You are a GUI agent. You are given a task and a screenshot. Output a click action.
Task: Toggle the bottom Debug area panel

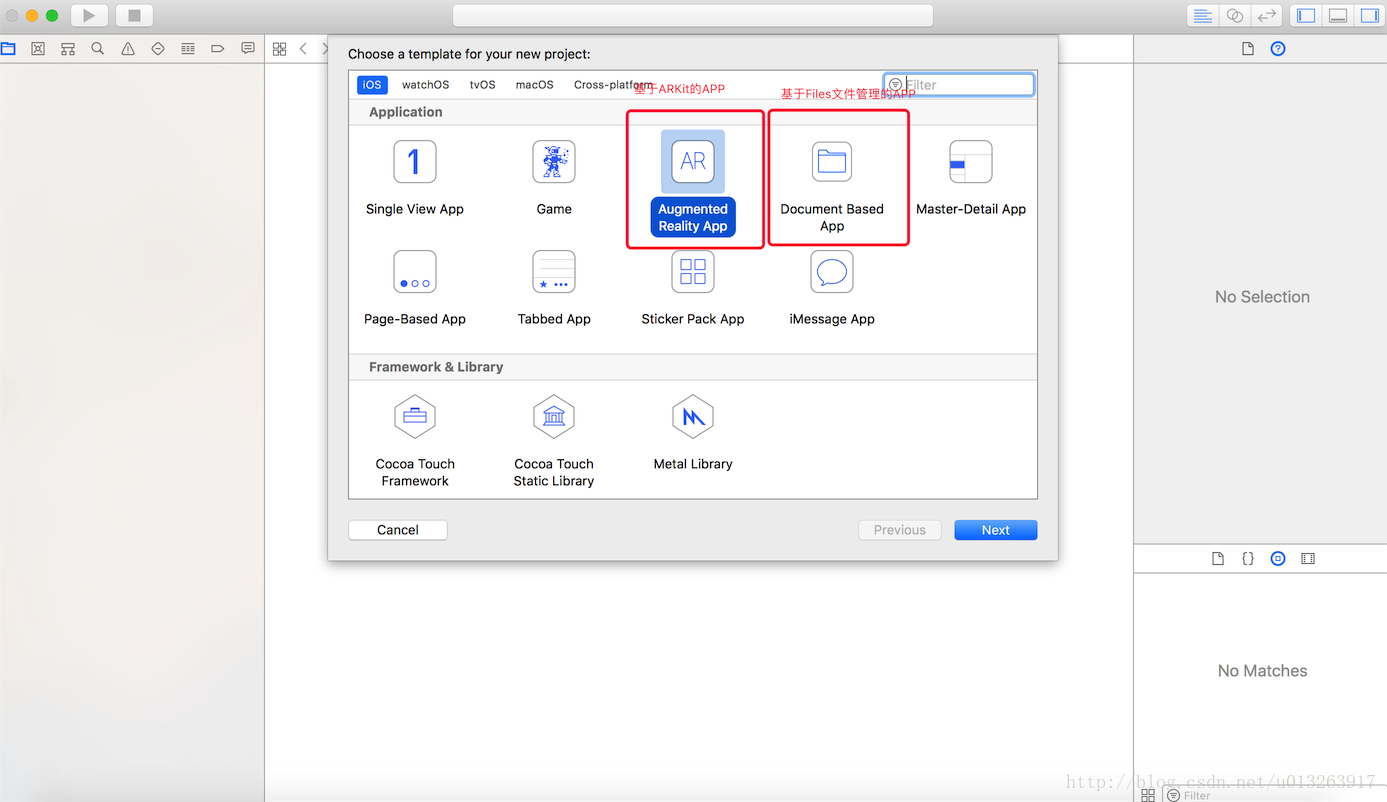click(1338, 15)
